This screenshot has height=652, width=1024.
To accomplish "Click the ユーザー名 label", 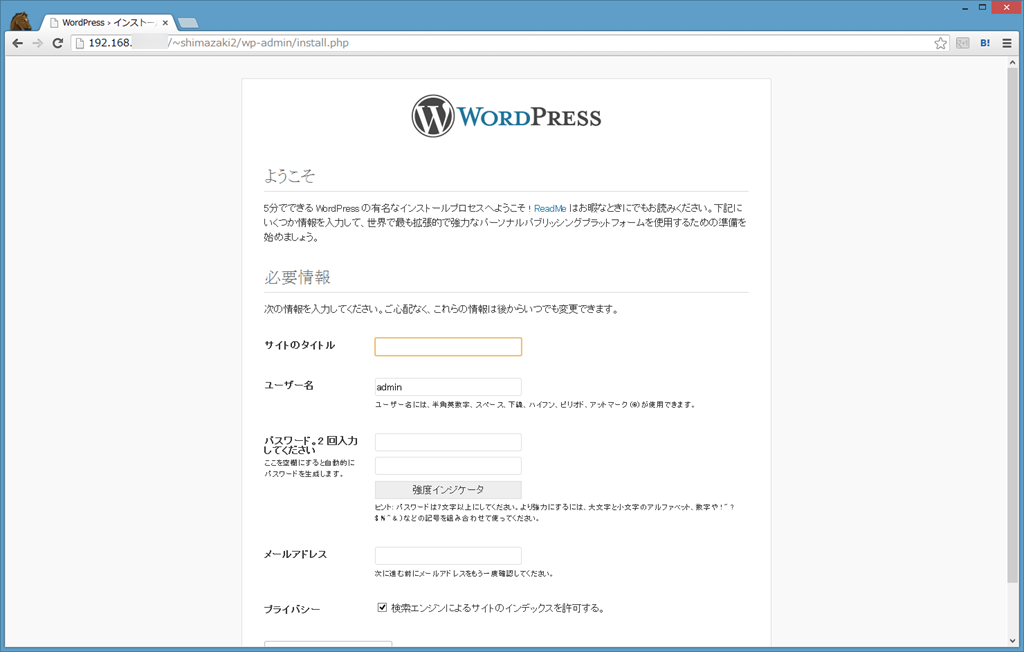I will pos(289,385).
